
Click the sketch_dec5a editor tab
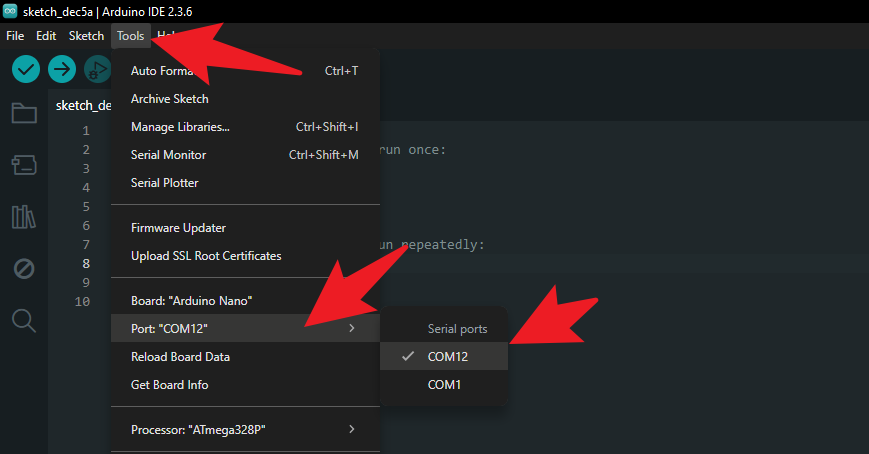tap(83, 105)
